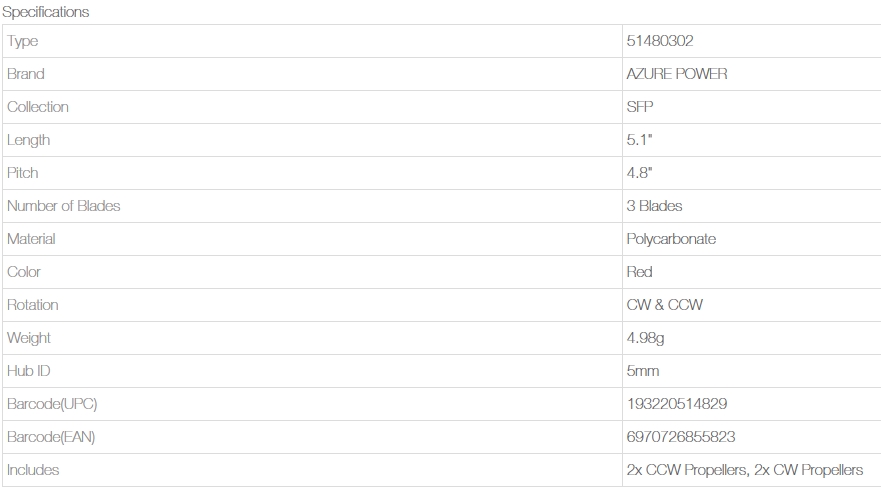Viewport: 881px width, 491px height.
Task: Click the Type value 51480302
Action: pos(660,41)
